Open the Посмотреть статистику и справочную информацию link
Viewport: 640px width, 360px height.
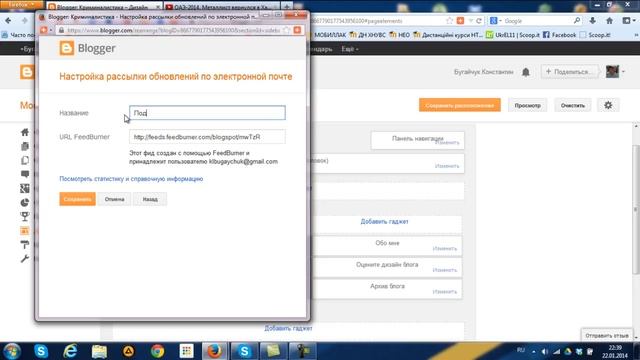pyautogui.click(x=131, y=179)
